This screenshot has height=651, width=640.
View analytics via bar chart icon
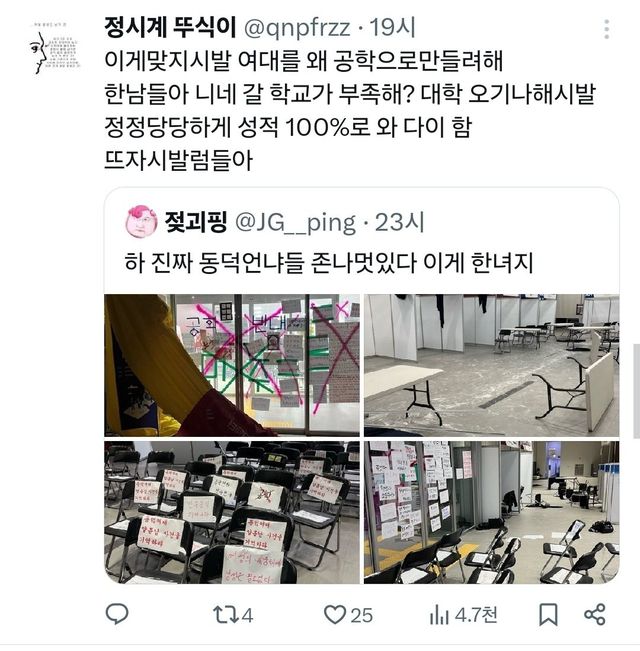point(440,615)
